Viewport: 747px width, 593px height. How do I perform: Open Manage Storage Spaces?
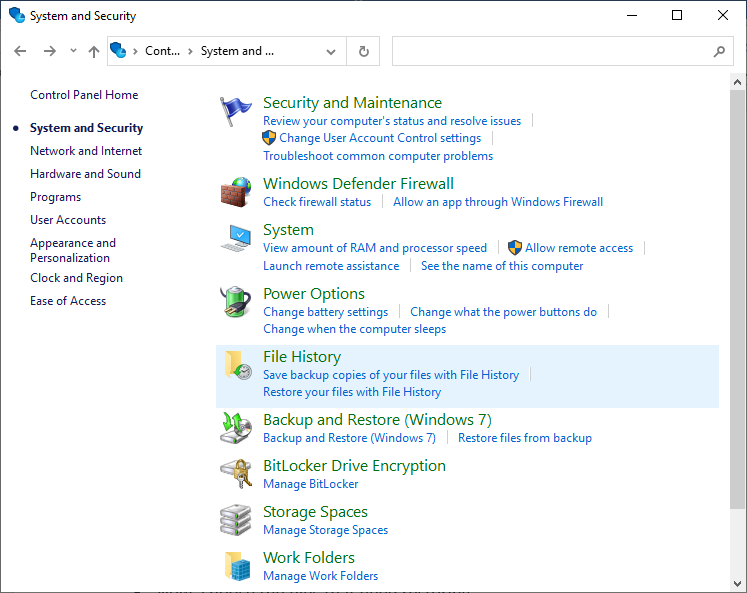[x=326, y=530]
